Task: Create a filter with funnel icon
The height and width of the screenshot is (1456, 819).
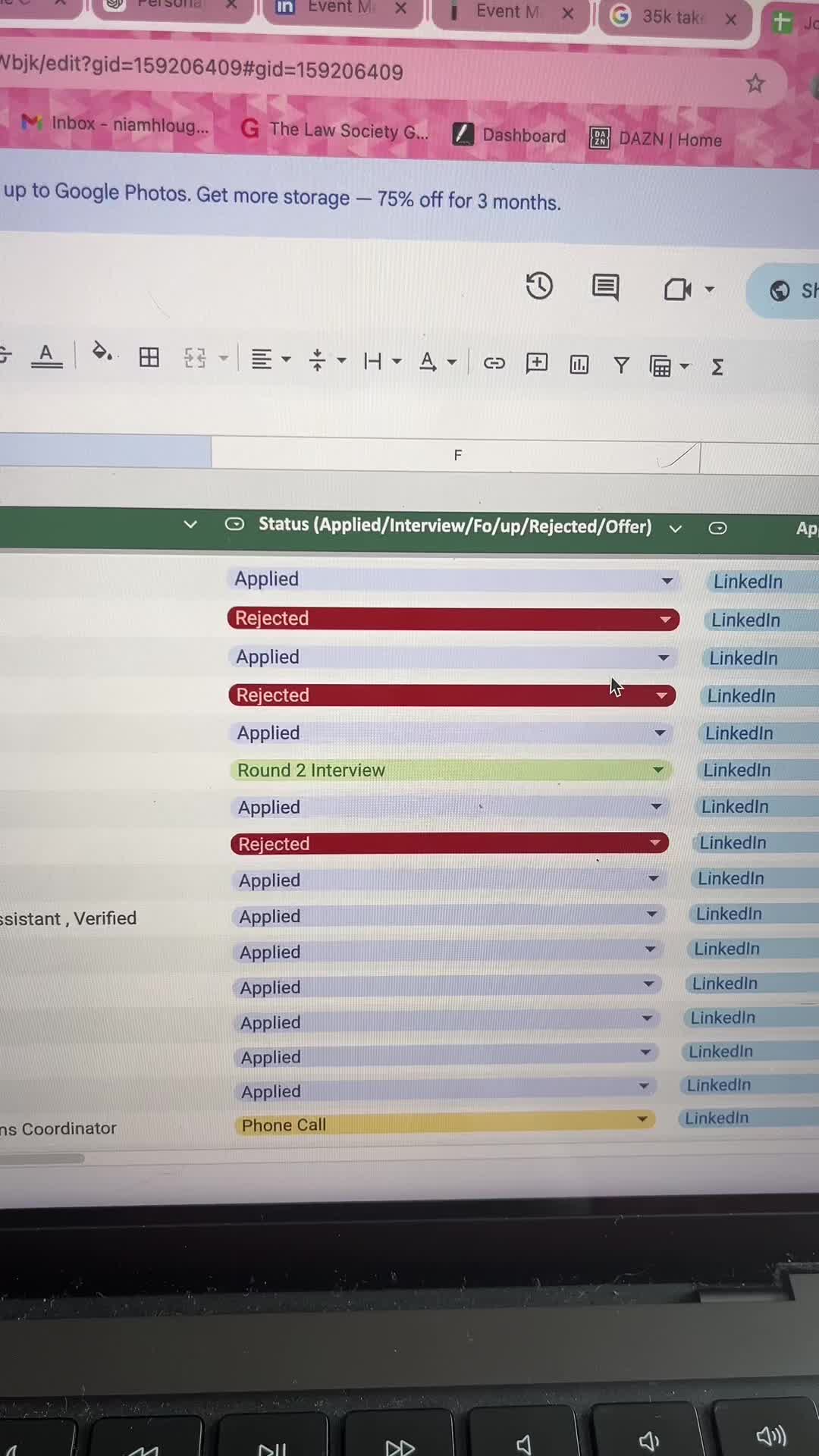Action: pos(621,366)
